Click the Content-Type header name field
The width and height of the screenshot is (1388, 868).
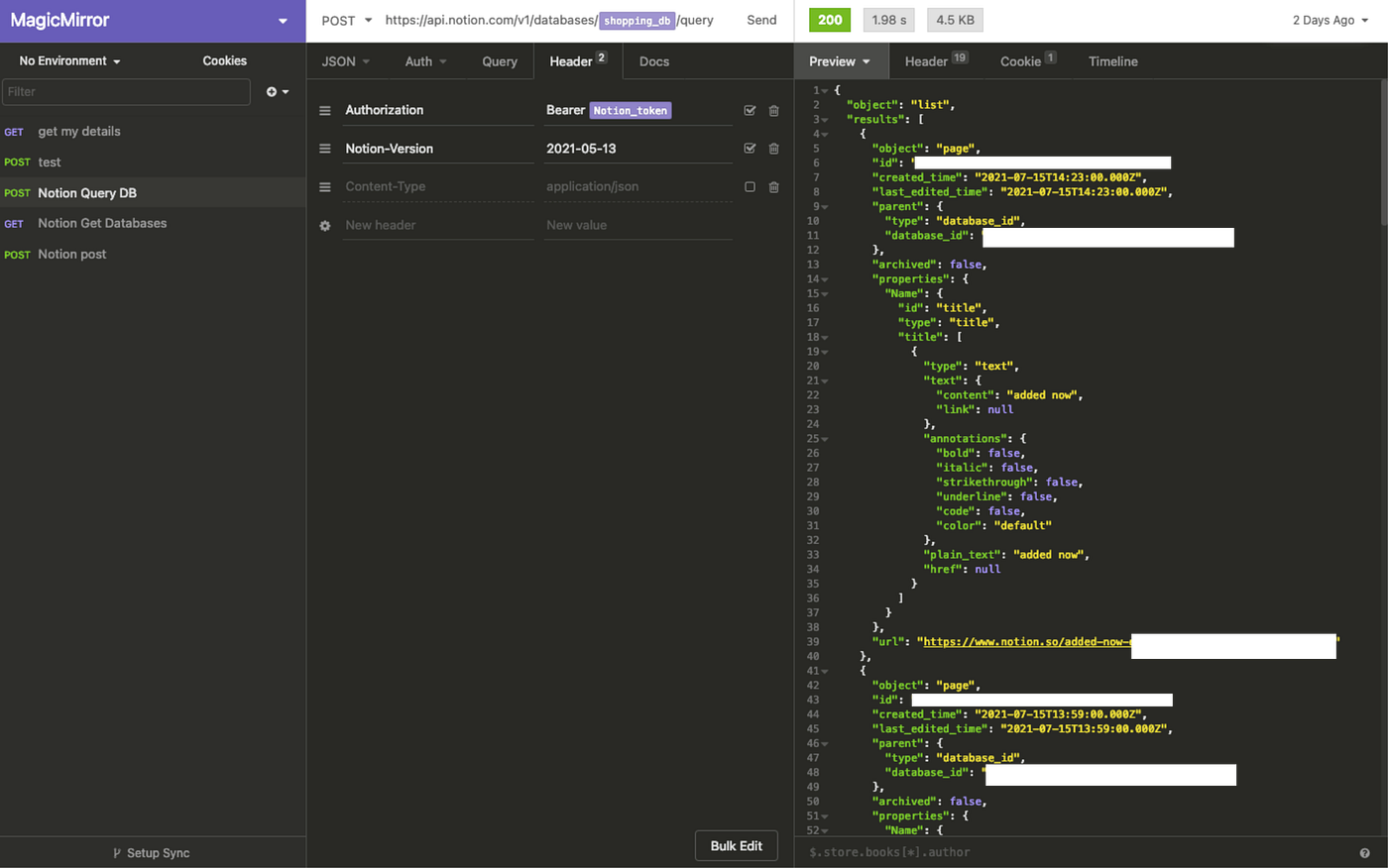click(x=437, y=187)
